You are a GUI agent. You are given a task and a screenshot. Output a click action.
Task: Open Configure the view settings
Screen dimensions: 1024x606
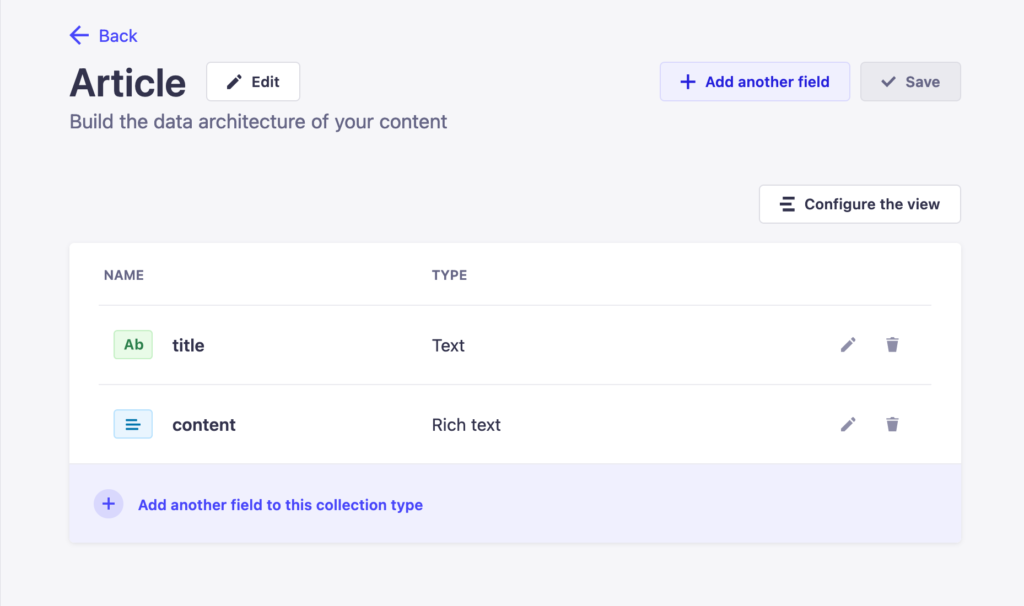tap(859, 204)
